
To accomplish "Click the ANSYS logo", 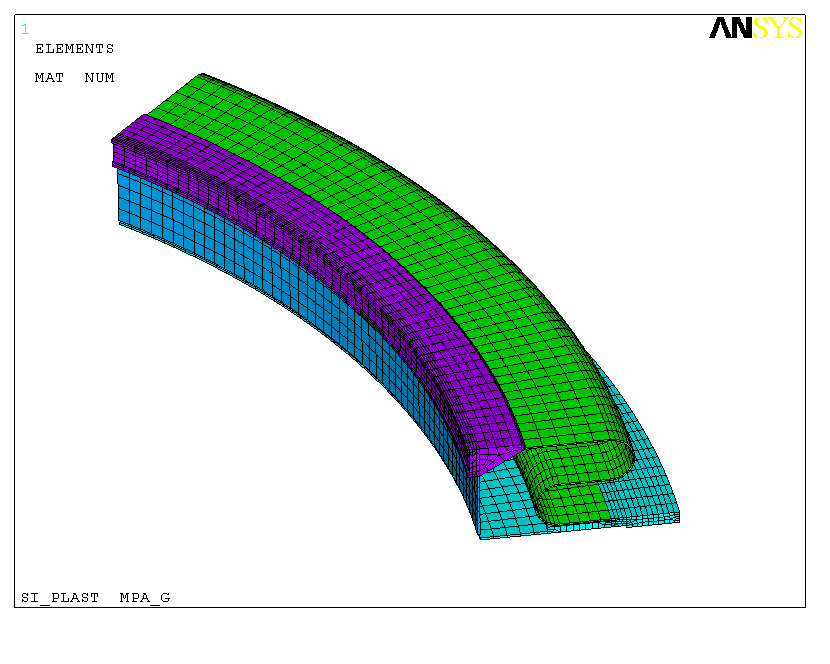I will 755,28.
